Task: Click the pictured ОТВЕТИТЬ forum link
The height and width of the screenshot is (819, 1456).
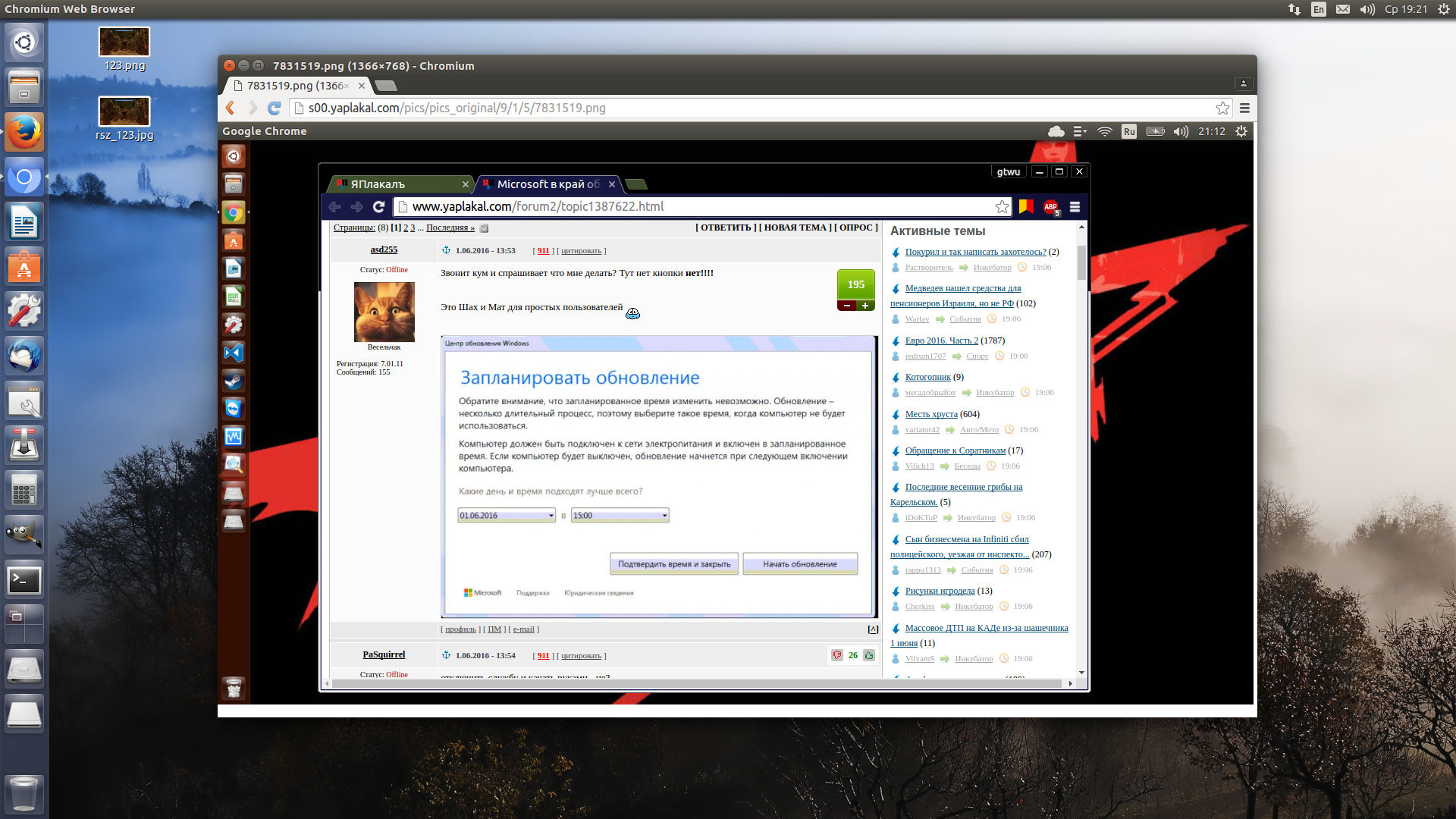Action: (726, 227)
